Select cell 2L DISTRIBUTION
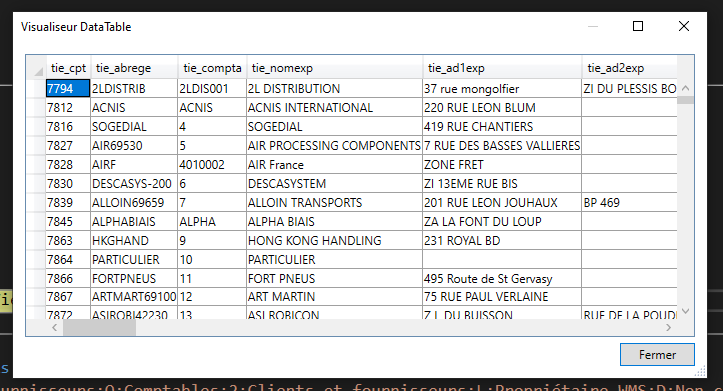Viewport: 723px width, 391px height. [335, 88]
